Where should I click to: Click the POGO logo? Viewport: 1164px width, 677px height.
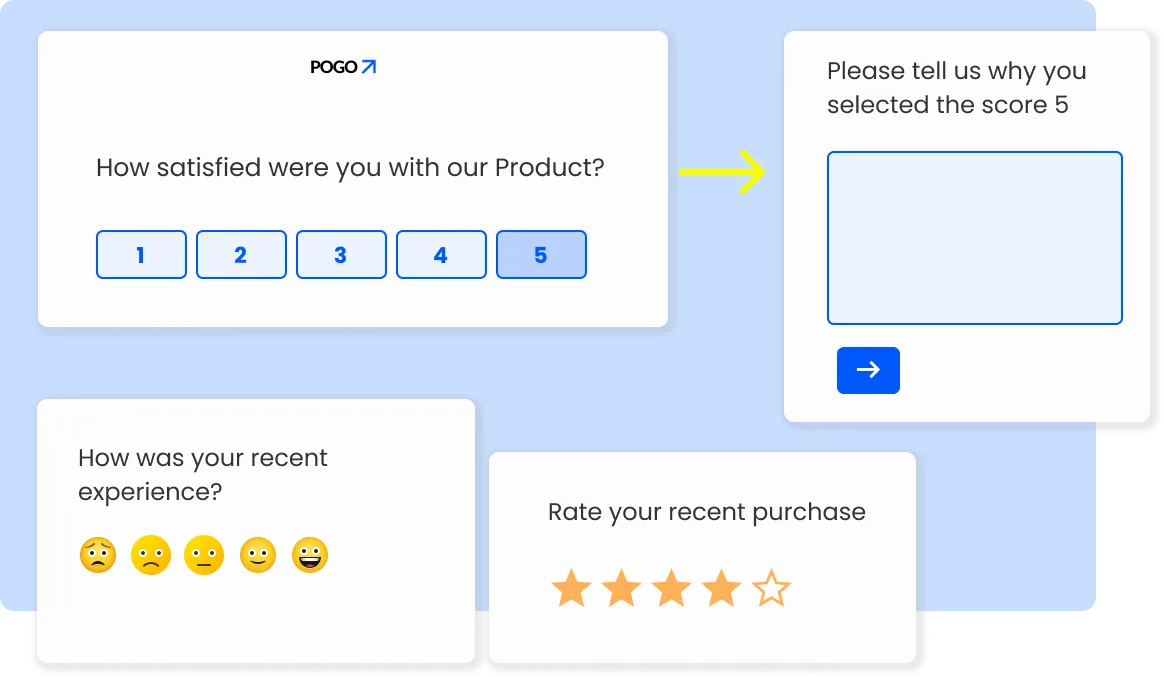343,67
